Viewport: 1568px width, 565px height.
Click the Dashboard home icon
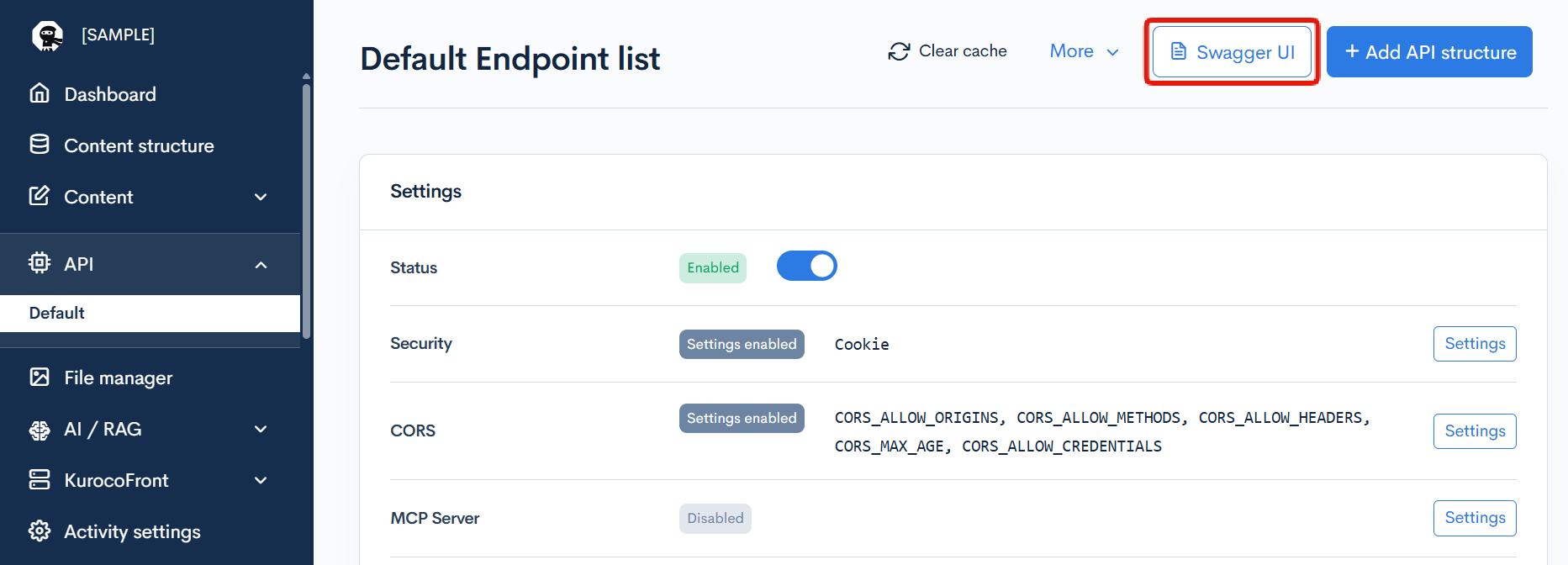tap(40, 93)
